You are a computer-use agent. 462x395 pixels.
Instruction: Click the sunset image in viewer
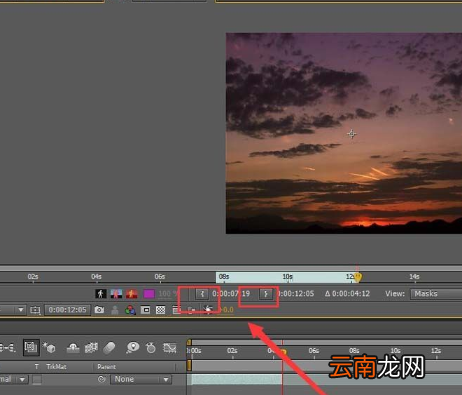[x=344, y=133]
